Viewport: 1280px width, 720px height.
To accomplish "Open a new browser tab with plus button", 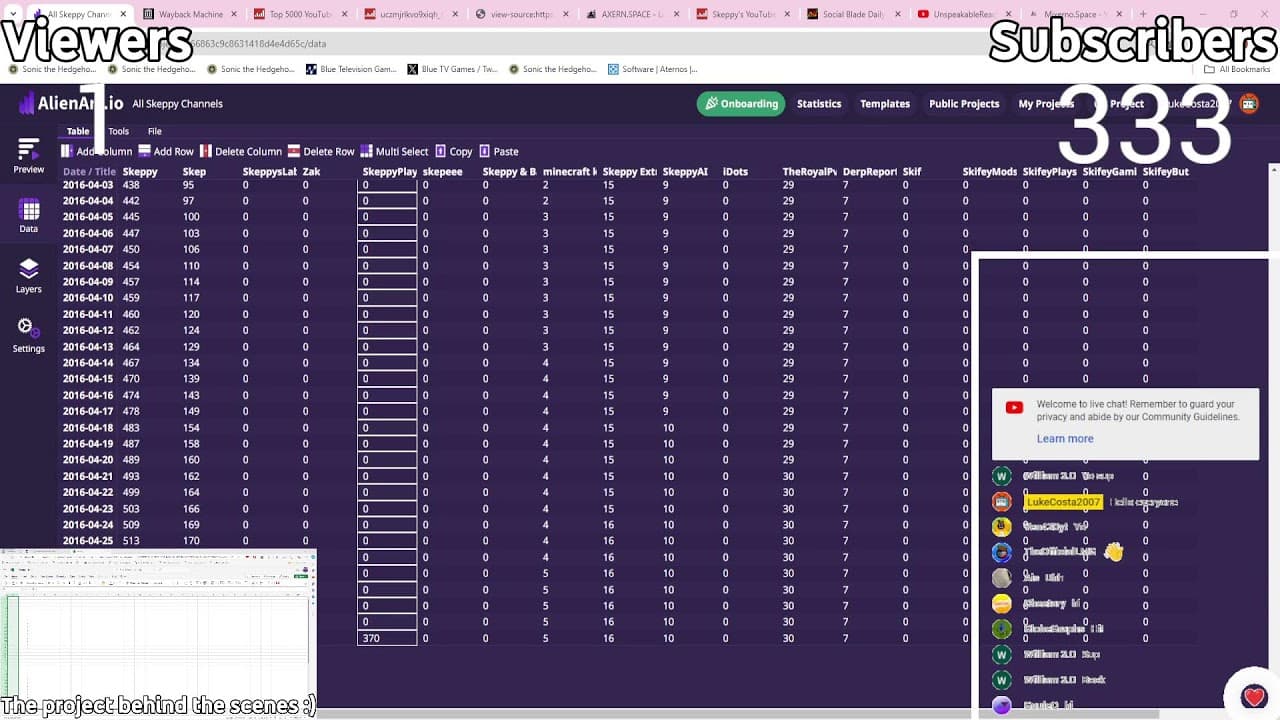I will [x=1144, y=15].
